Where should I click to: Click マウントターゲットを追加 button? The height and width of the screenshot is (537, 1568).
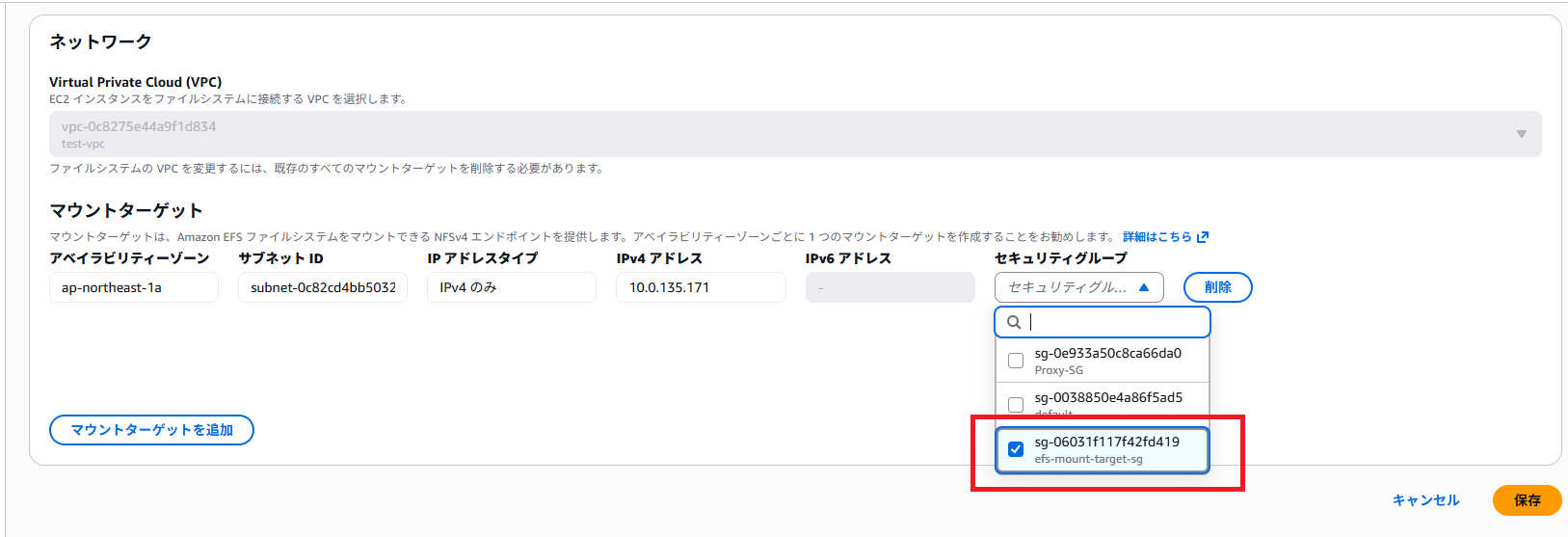(x=151, y=430)
